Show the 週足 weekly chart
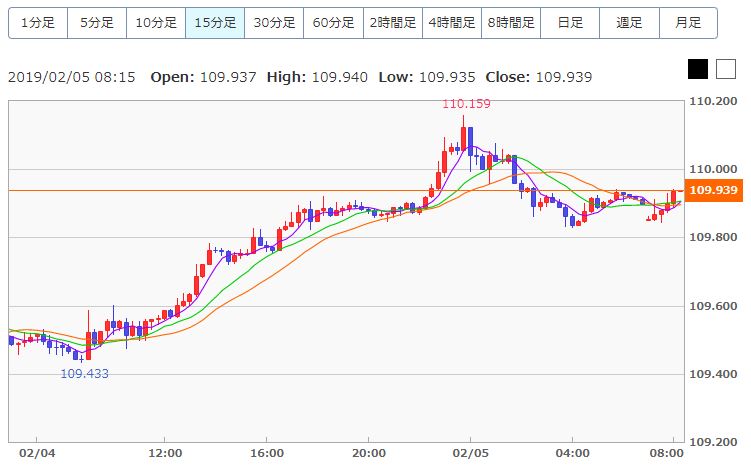Image resolution: width=751 pixels, height=469 pixels. [x=629, y=23]
